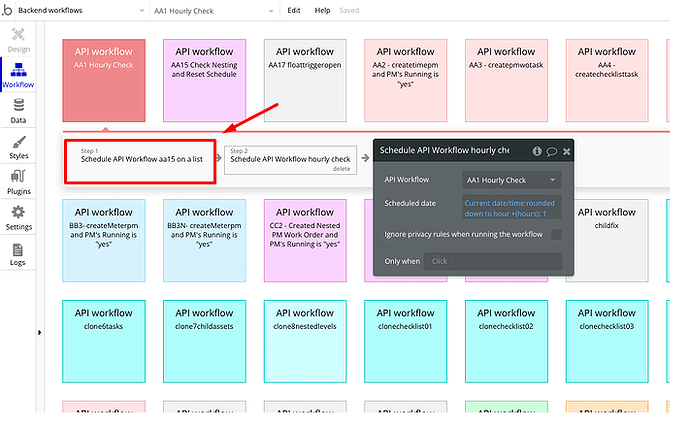Expand the collapsed sidebar arrow

click(x=39, y=332)
